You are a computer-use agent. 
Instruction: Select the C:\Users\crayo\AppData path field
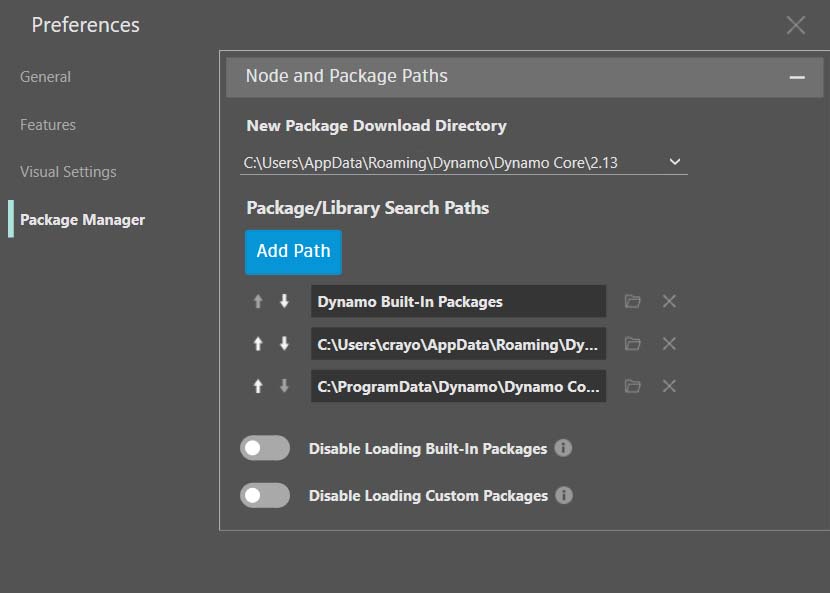point(458,344)
